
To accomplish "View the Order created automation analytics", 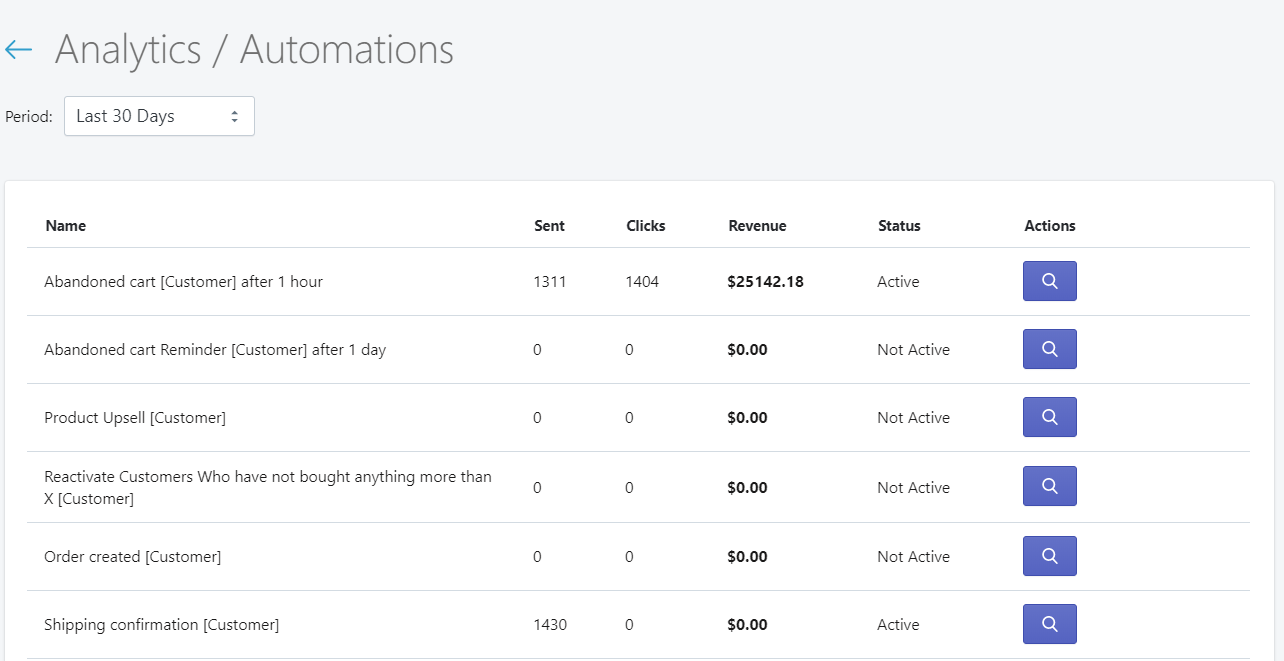I will click(1049, 556).
